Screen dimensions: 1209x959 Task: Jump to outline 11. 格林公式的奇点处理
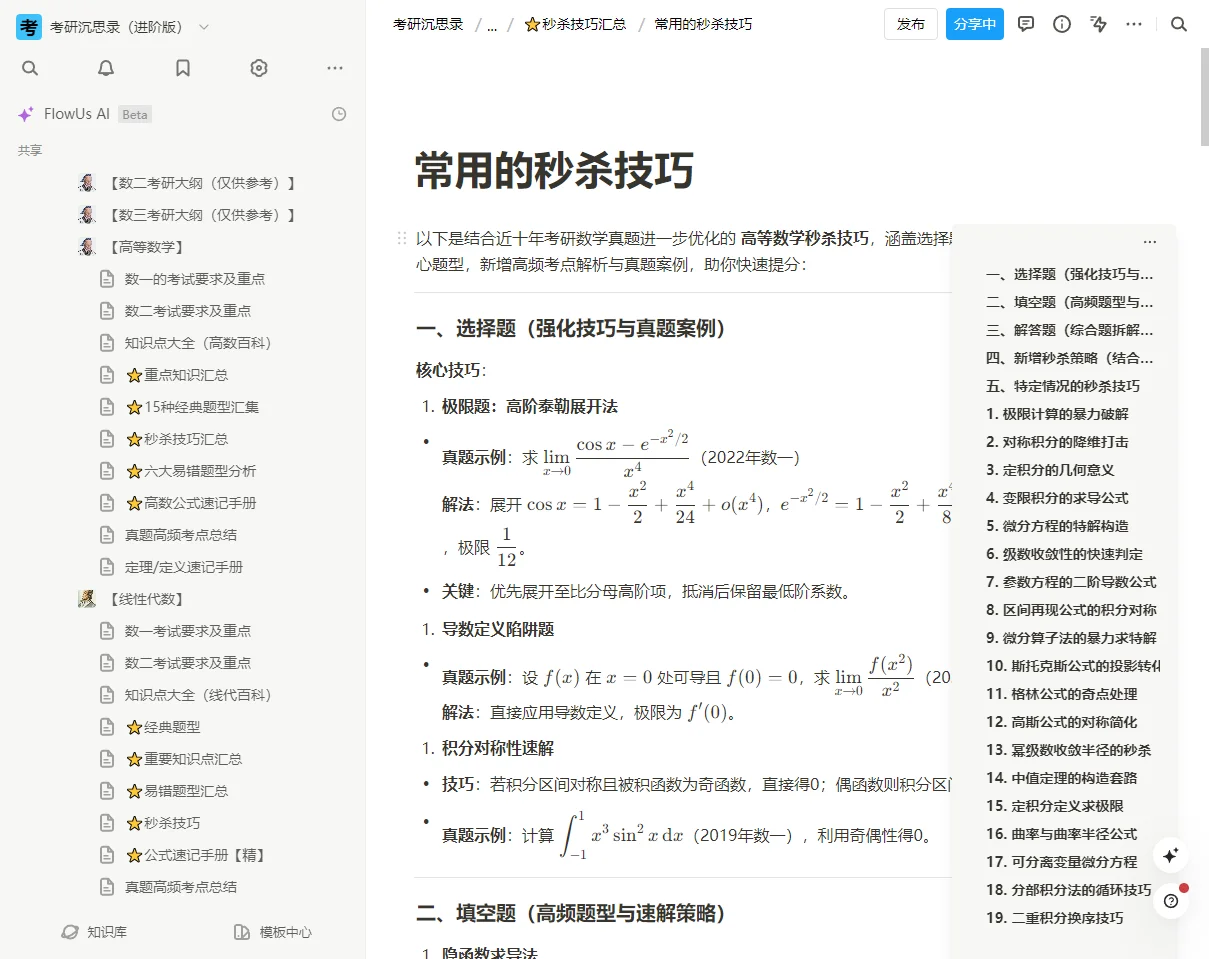click(1061, 694)
